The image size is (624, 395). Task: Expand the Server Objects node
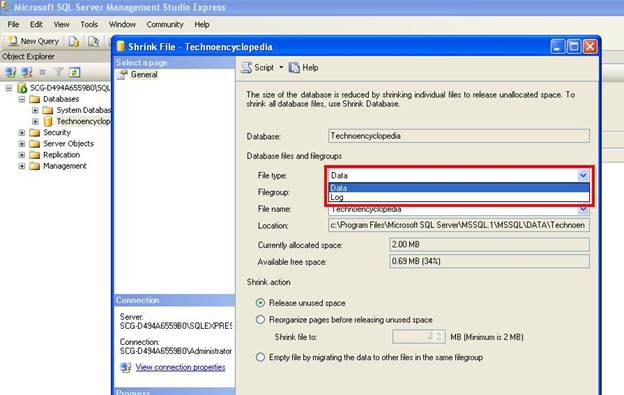[22, 144]
